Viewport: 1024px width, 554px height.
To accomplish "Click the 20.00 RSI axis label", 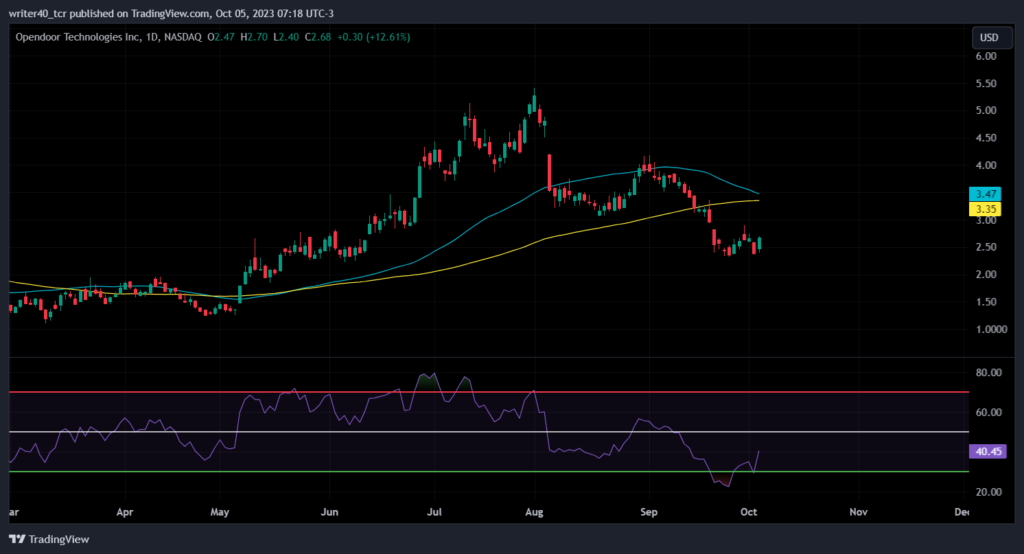I will pyautogui.click(x=989, y=492).
